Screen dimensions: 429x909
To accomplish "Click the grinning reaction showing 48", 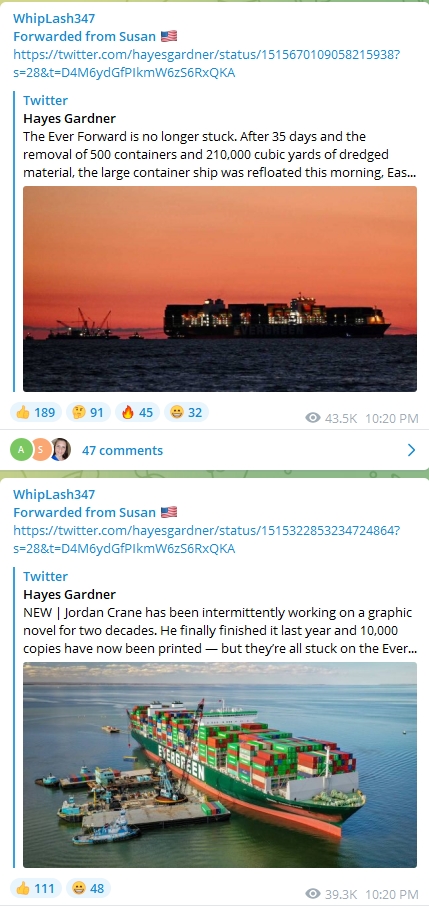I will click(88, 888).
